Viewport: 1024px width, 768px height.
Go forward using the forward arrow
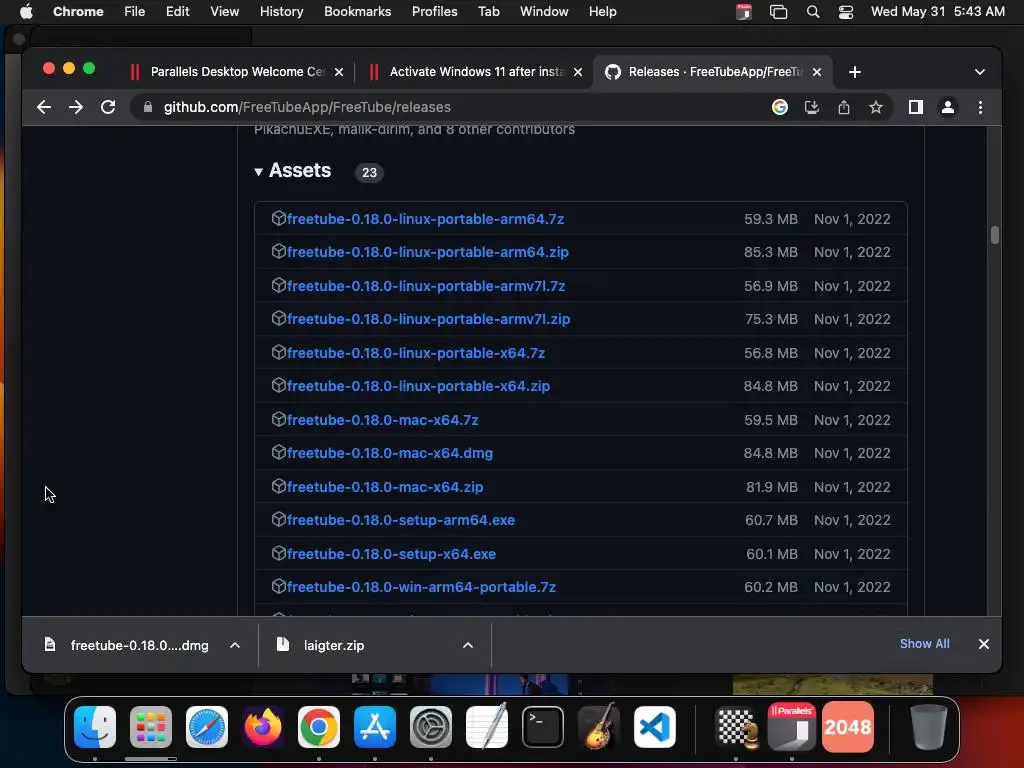[x=76, y=107]
